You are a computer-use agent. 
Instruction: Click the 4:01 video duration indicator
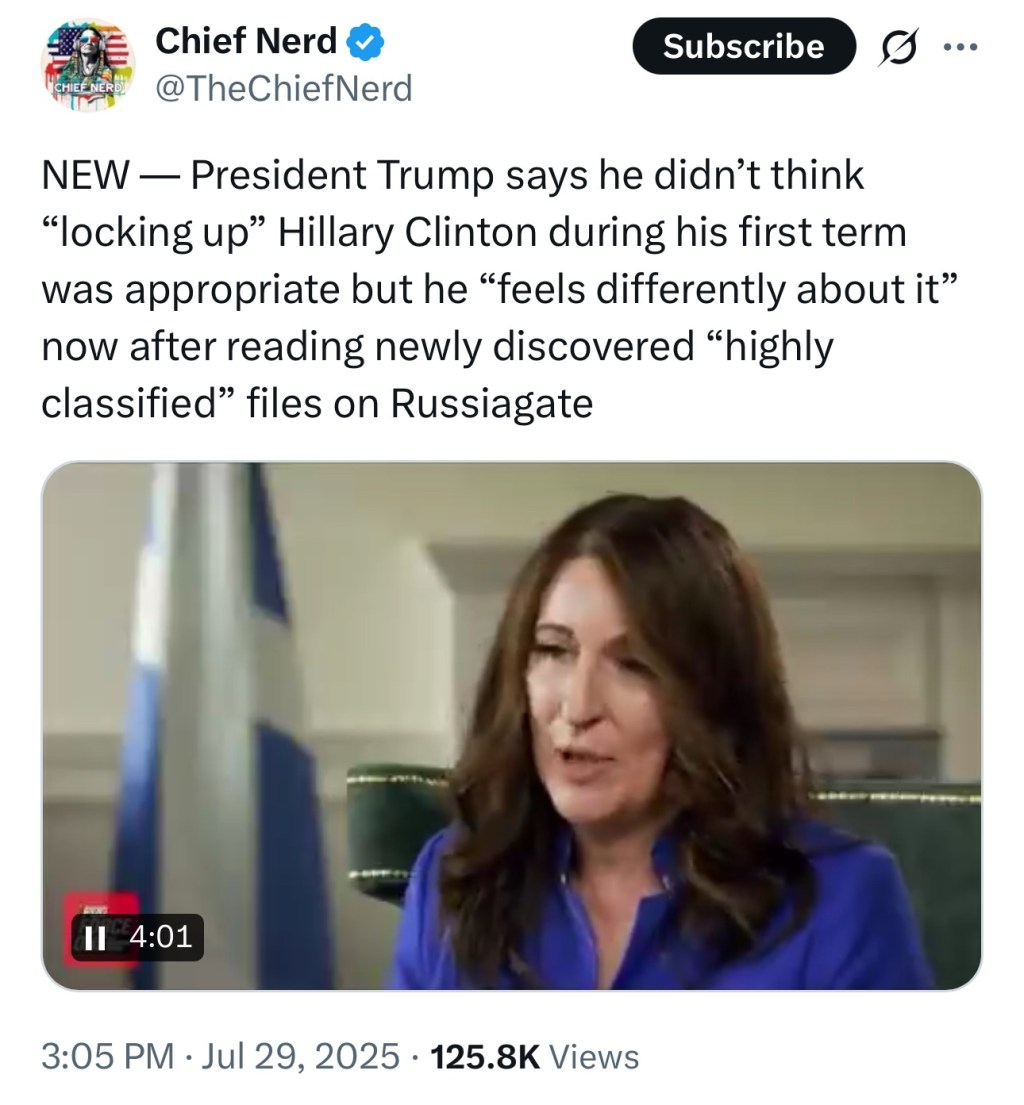tap(162, 938)
